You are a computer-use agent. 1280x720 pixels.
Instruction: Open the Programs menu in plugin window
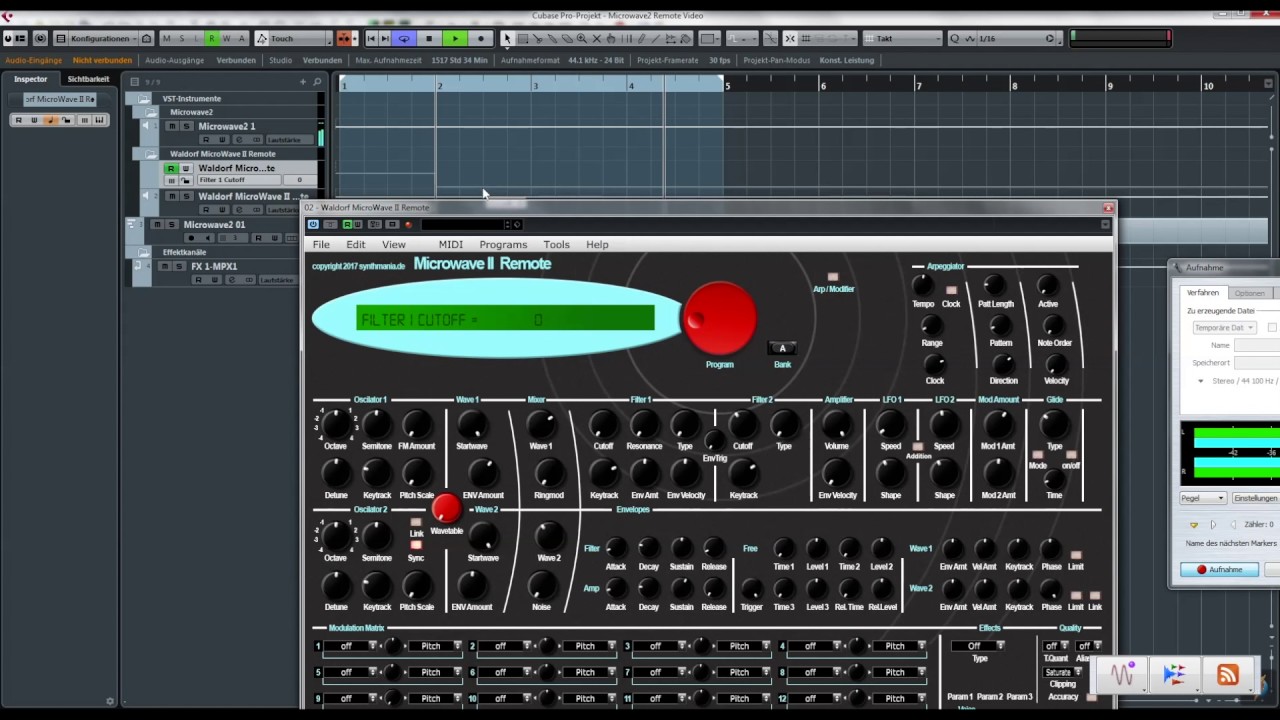[x=503, y=245]
